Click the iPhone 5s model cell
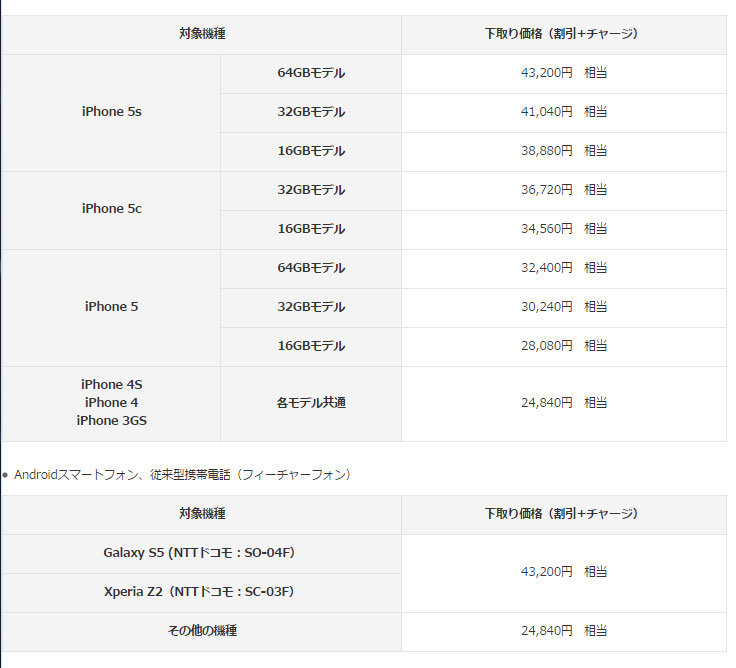The width and height of the screenshot is (736, 668). (x=111, y=112)
